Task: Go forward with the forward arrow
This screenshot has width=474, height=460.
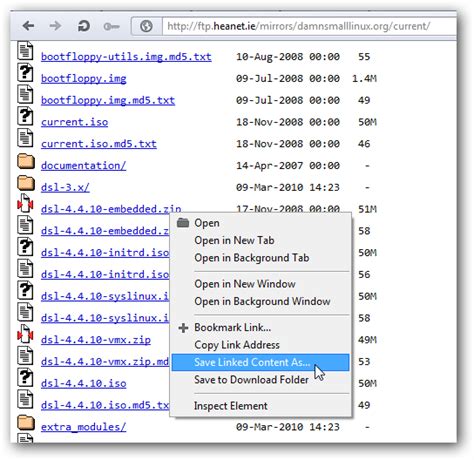Action: pos(55,26)
